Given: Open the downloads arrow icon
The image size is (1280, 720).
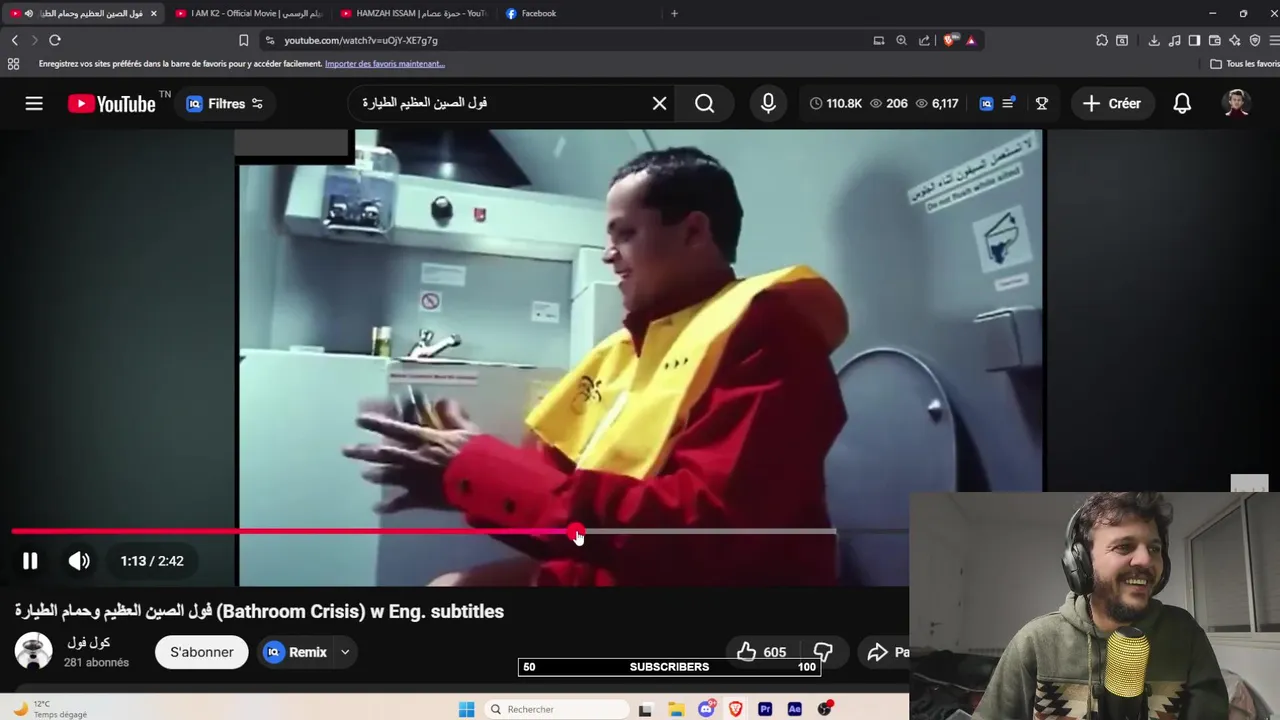Looking at the screenshot, I should coord(1154,40).
